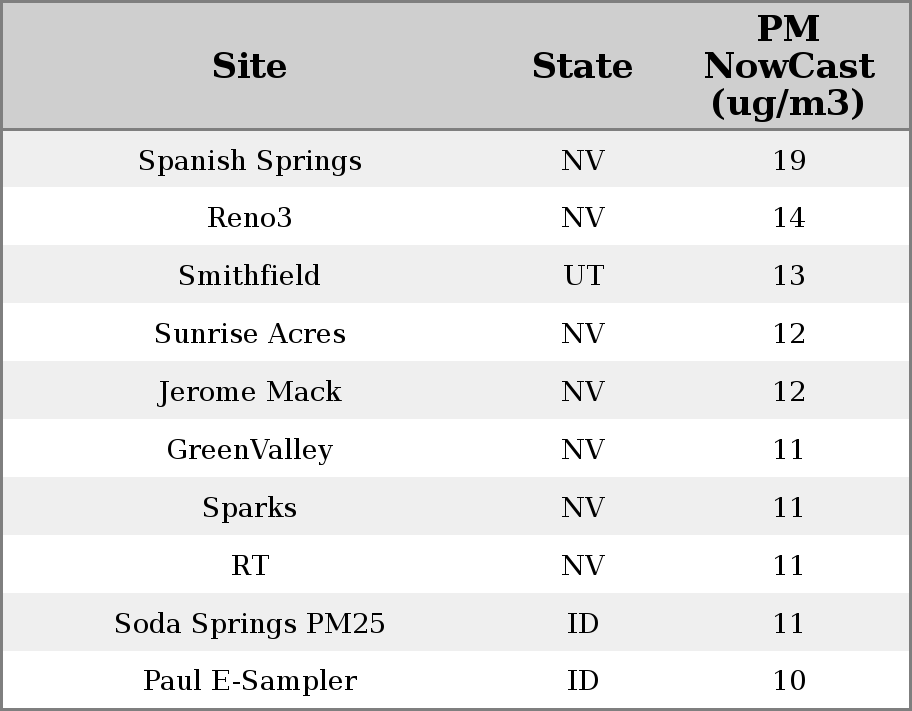This screenshot has height=711, width=912.
Task: Select the Reno3 site cell
Action: pyautogui.click(x=250, y=218)
